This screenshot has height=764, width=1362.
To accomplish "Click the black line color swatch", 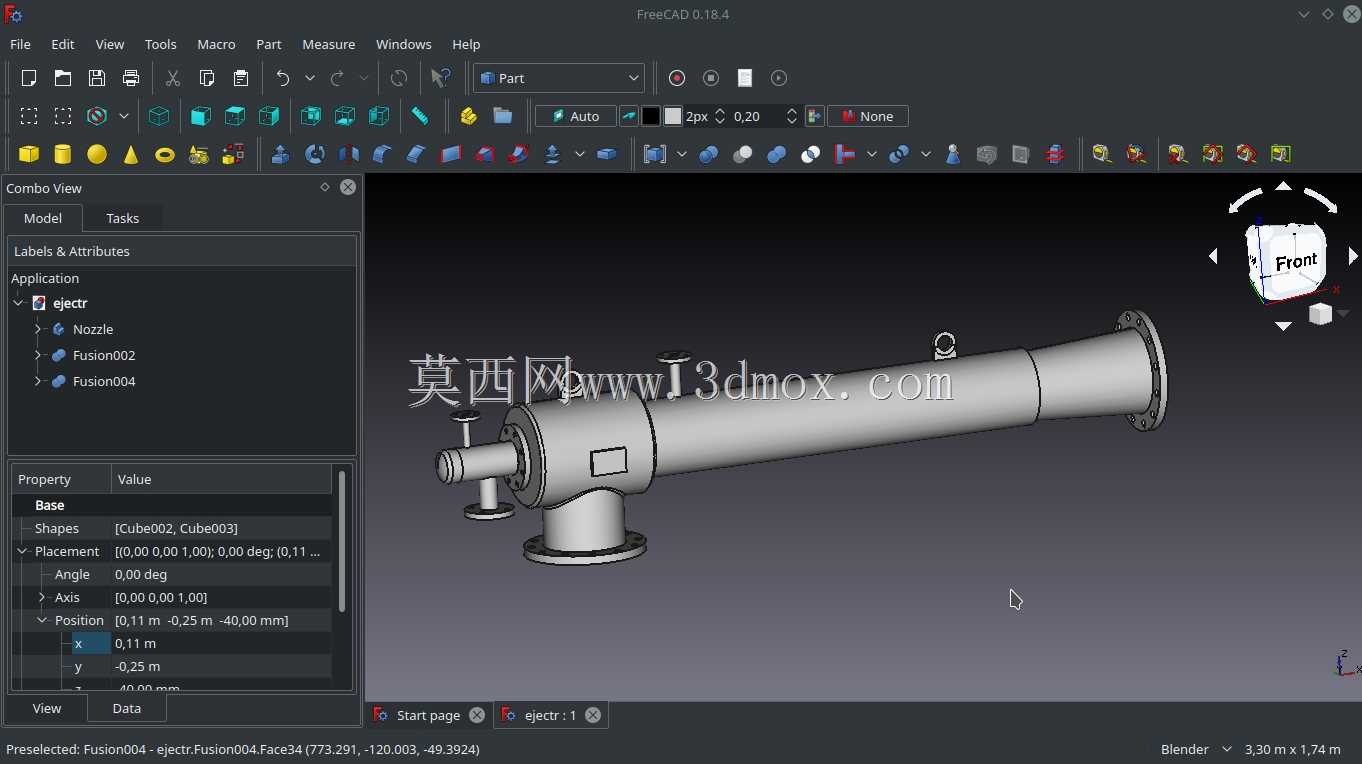I will [650, 116].
